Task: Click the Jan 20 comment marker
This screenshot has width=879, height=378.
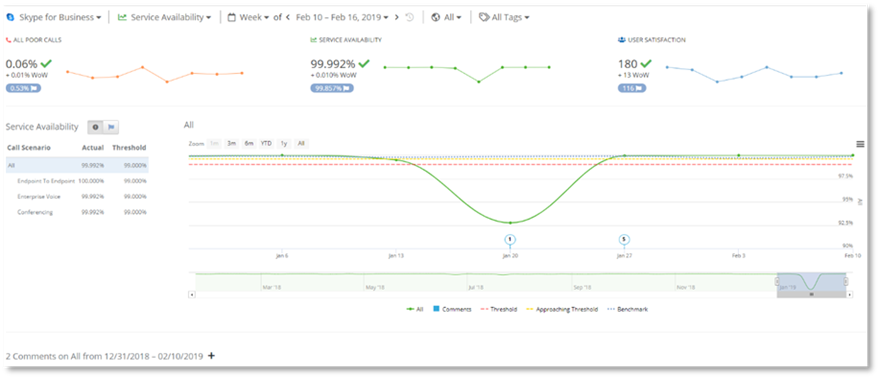Action: [x=510, y=239]
